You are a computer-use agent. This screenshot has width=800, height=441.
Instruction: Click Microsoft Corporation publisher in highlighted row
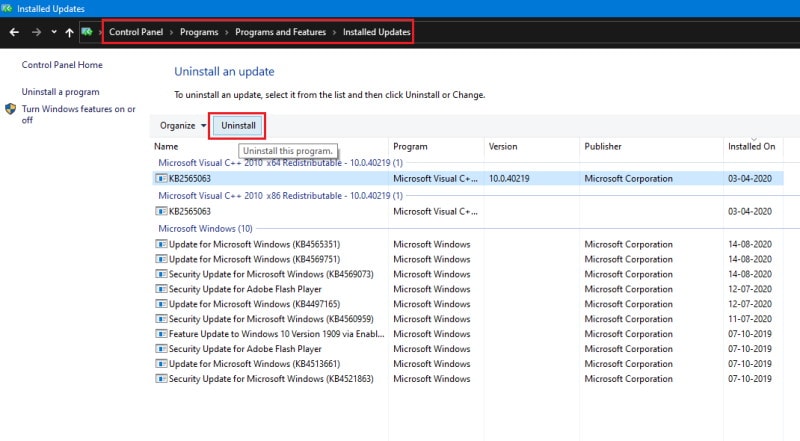(x=628, y=179)
